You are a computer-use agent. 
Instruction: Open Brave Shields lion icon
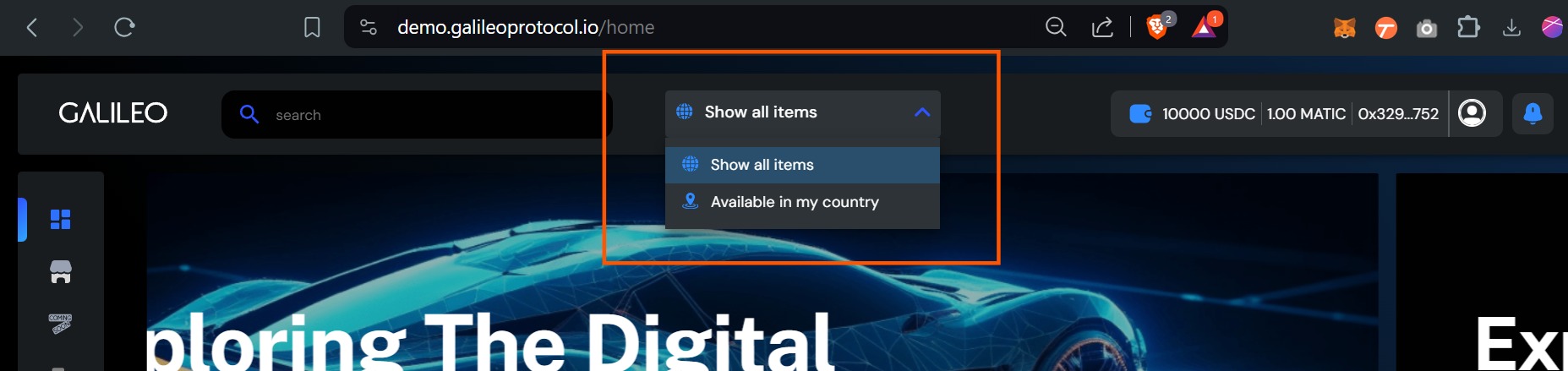1157,27
